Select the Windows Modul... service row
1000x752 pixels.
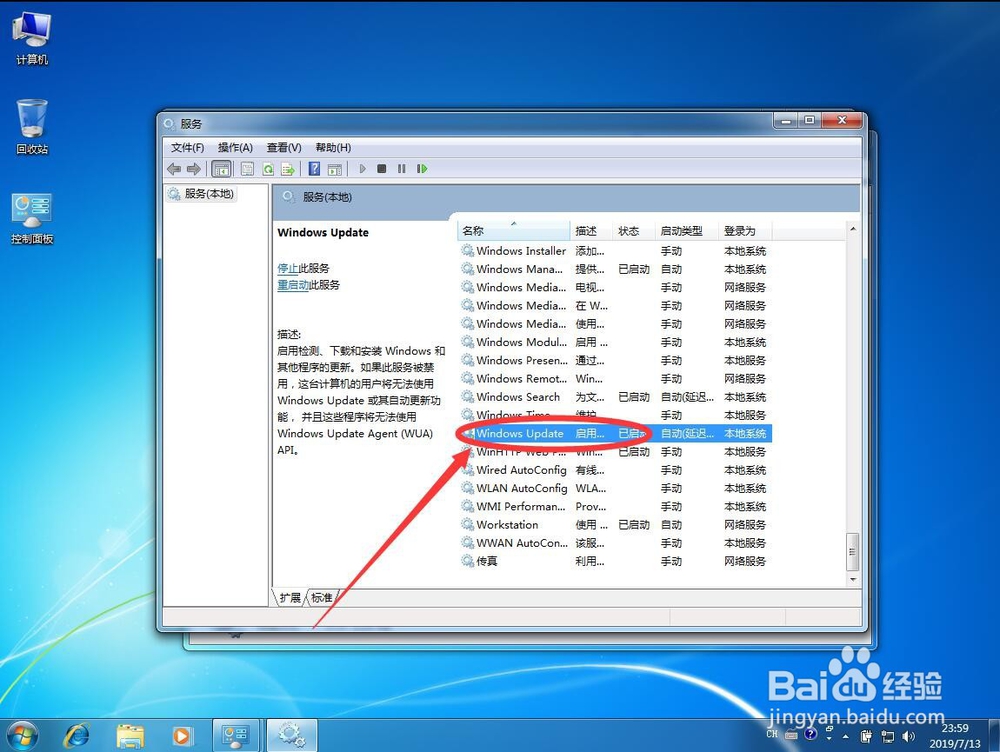615,343
